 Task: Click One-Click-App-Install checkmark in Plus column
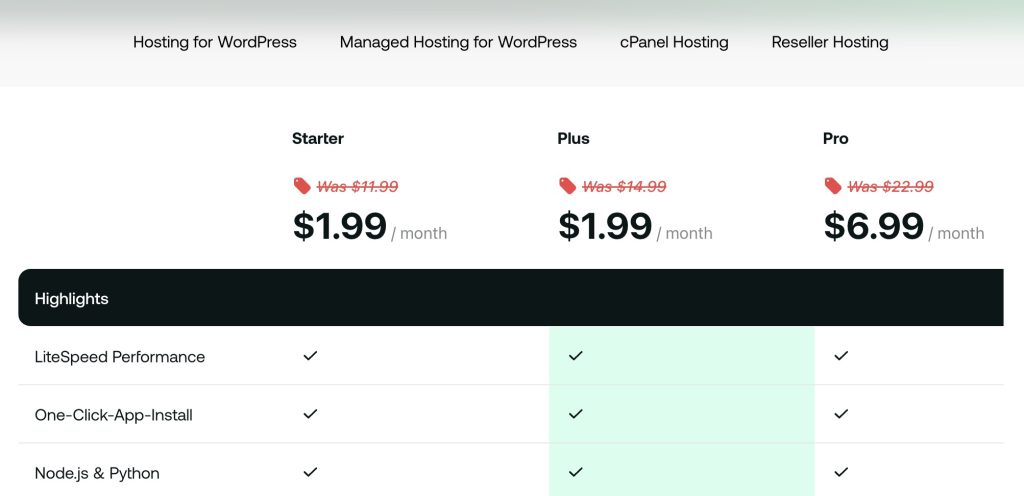(x=575, y=414)
